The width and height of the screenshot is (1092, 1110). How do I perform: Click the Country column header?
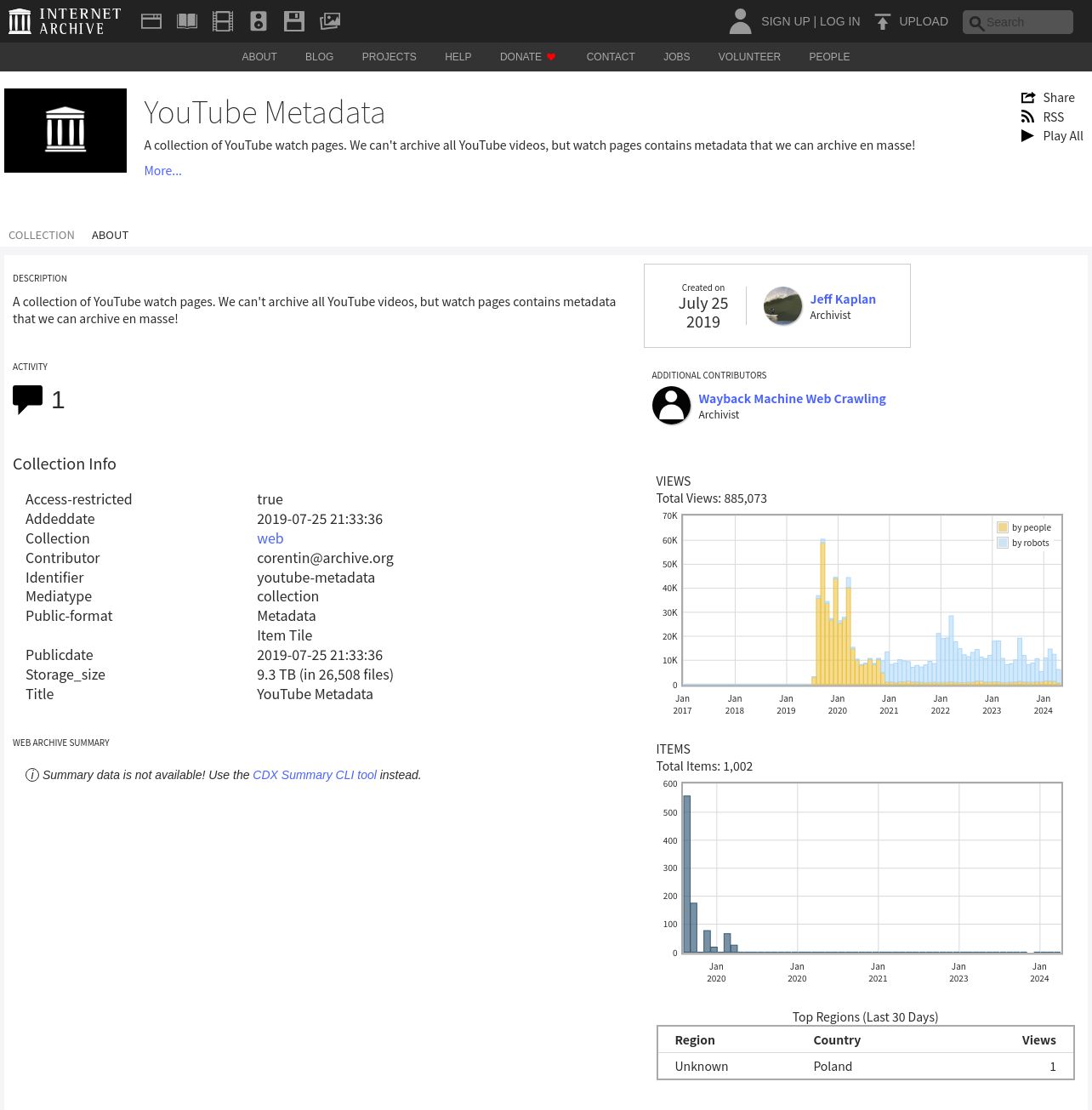837,1040
